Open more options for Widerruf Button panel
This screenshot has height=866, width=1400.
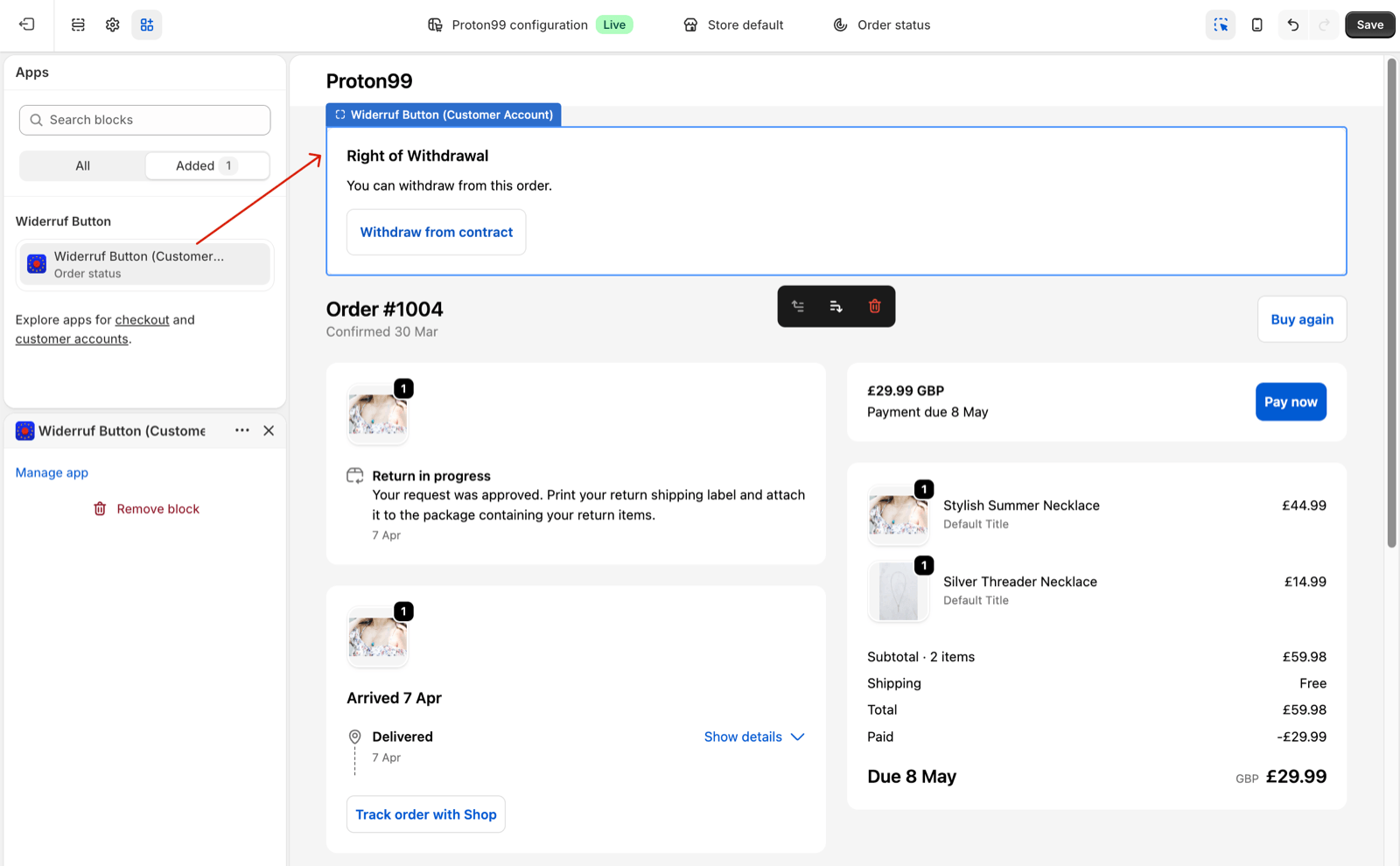click(x=242, y=430)
